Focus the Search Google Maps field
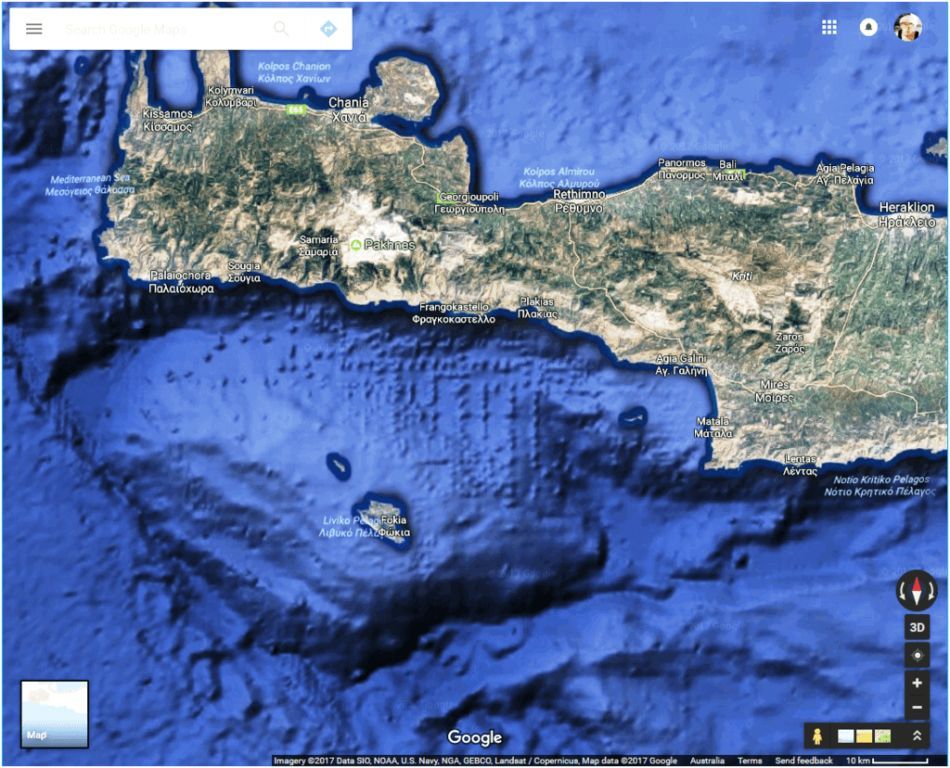 click(164, 28)
